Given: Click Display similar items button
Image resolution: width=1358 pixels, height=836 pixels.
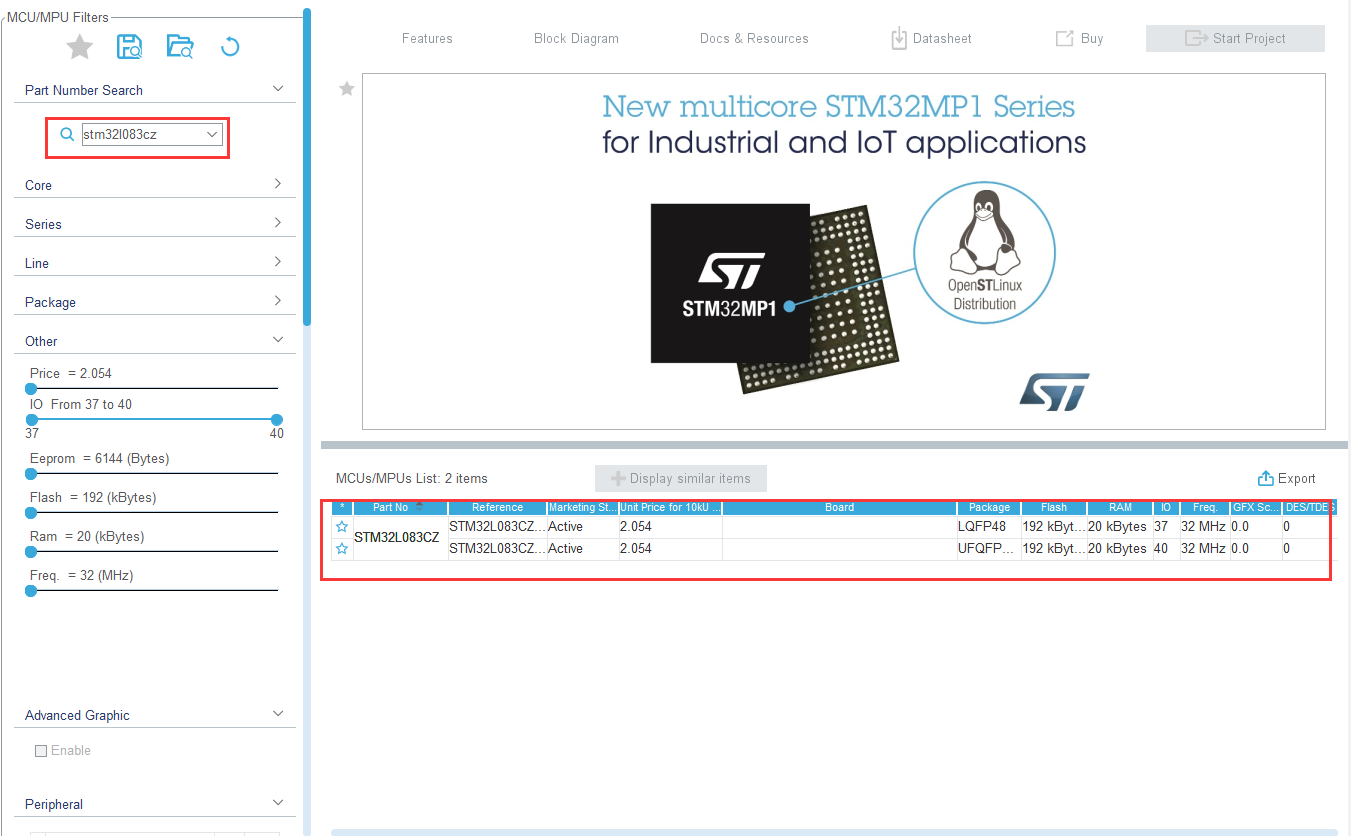Looking at the screenshot, I should [681, 478].
